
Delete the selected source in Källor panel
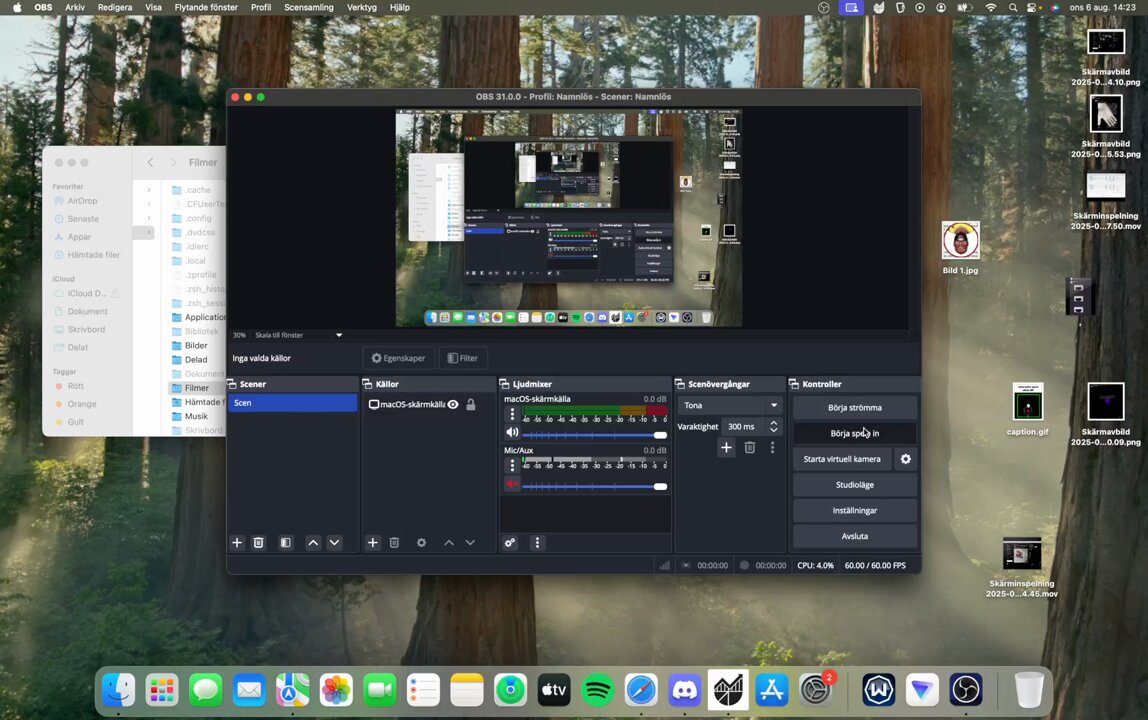coord(394,543)
